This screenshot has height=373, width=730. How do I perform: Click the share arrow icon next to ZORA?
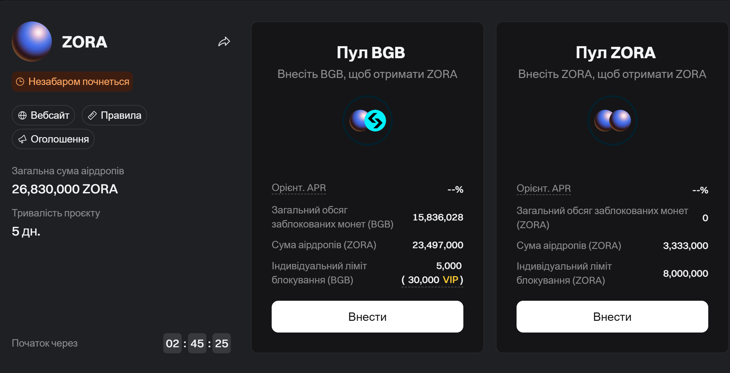(224, 42)
